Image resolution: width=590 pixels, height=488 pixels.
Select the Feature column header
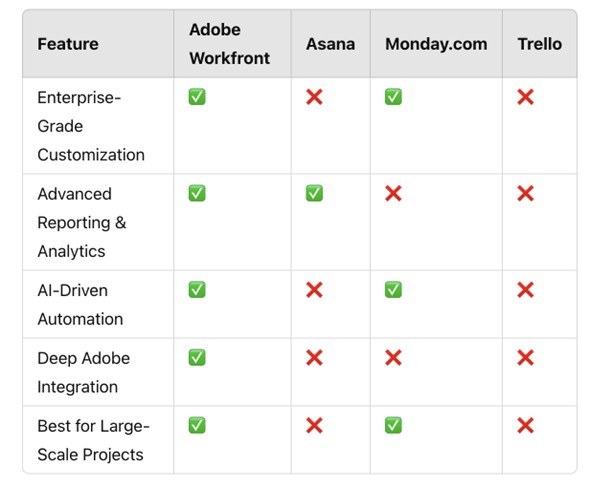coord(68,44)
